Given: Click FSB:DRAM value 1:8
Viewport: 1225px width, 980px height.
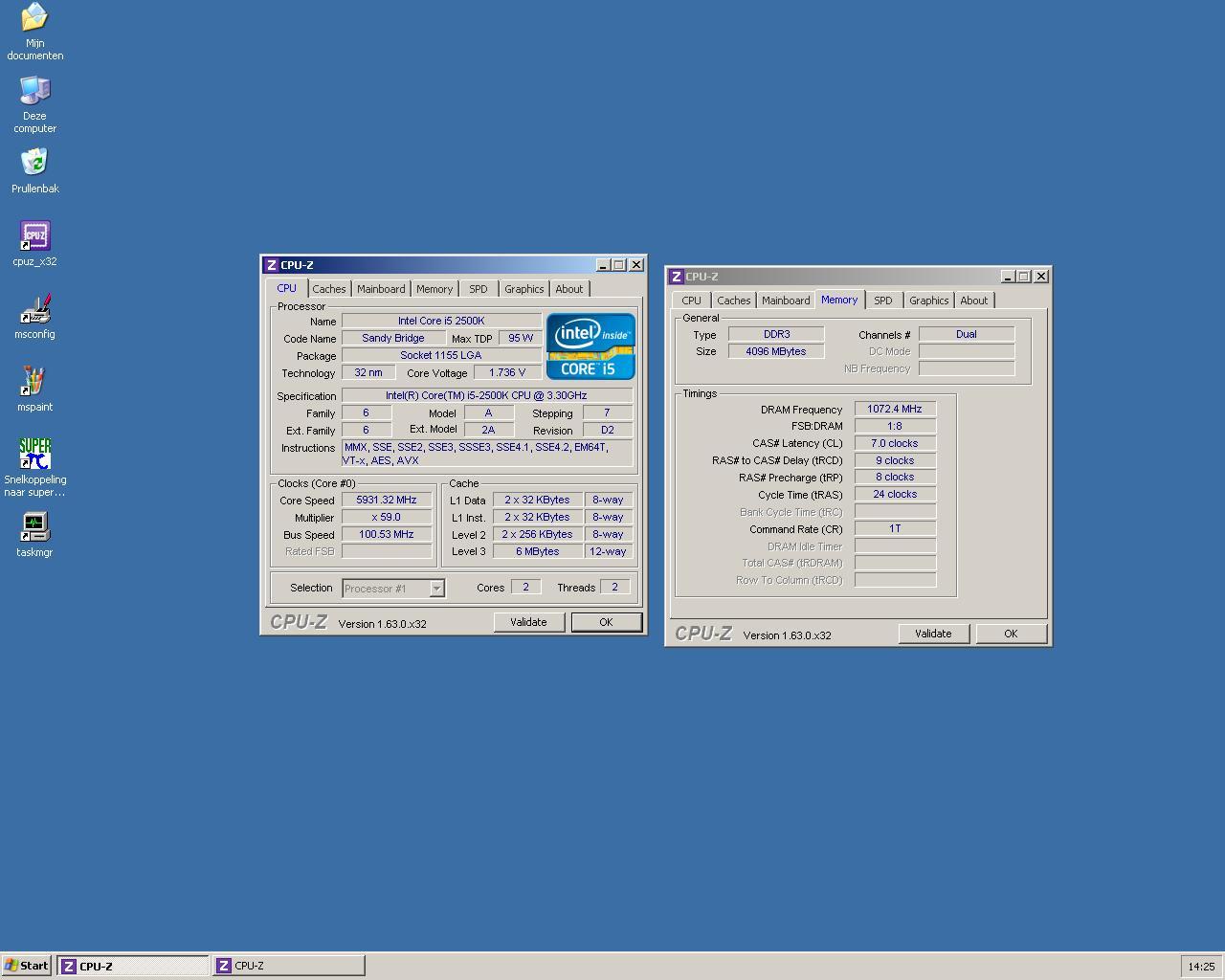Looking at the screenshot, I should pos(895,426).
